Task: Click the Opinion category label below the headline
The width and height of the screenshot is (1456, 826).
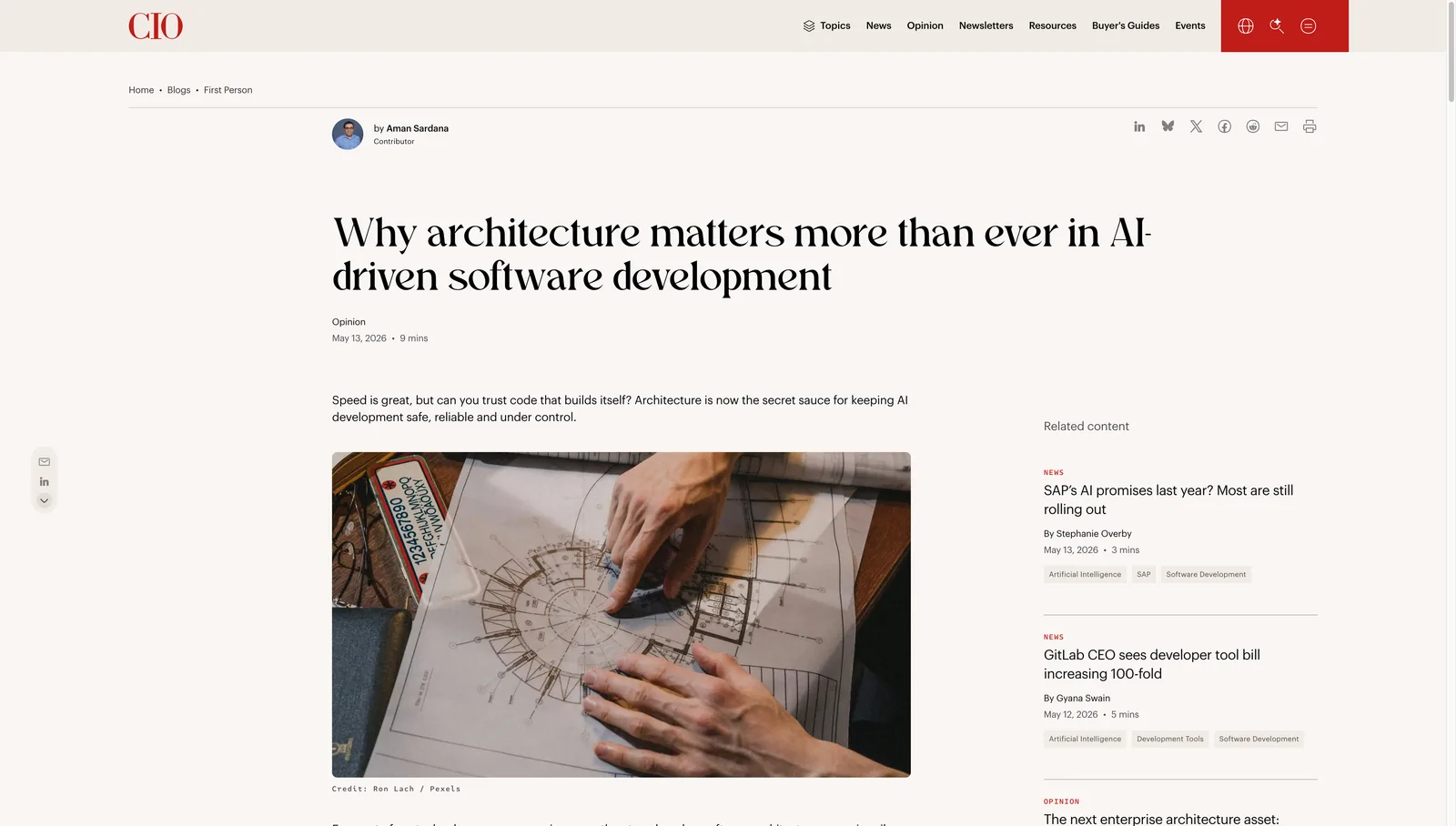Action: coord(349,322)
